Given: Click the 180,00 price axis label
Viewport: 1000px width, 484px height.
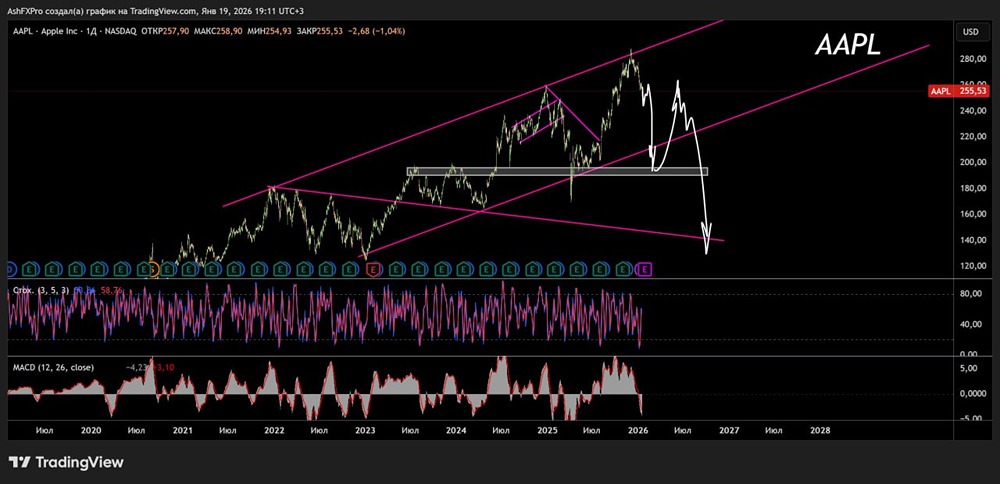Looking at the screenshot, I should (973, 188).
